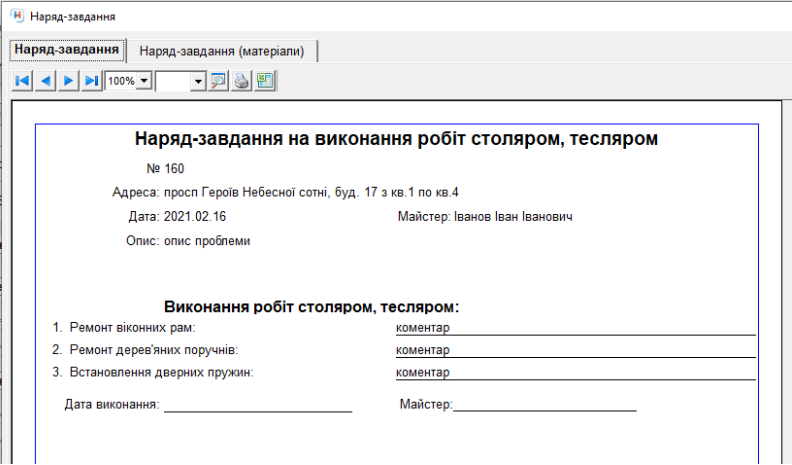Screen dimensions: 792x465
Task: Click the Дата виконання blank line
Action: [x=258, y=405]
